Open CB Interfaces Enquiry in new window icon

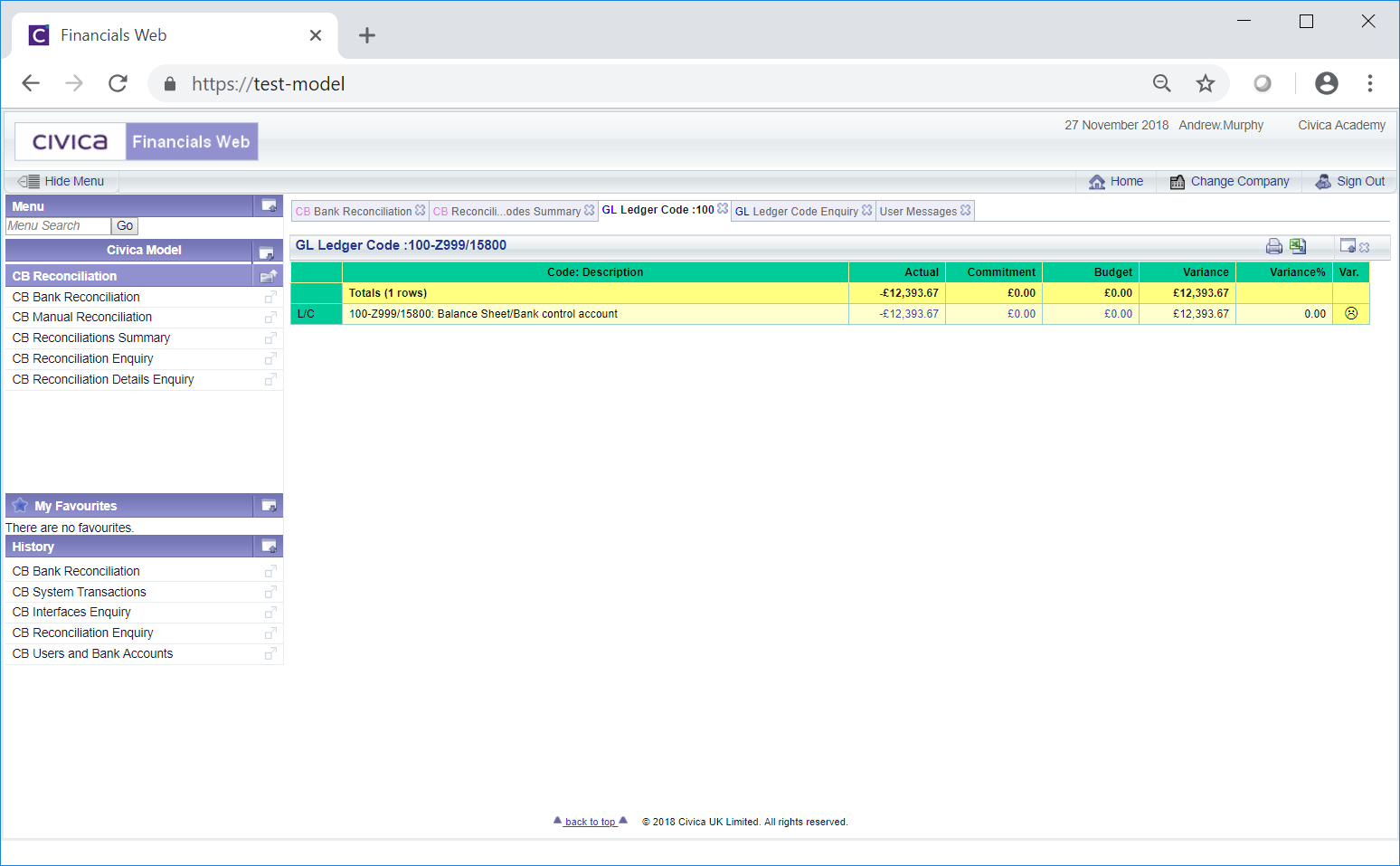pos(270,612)
